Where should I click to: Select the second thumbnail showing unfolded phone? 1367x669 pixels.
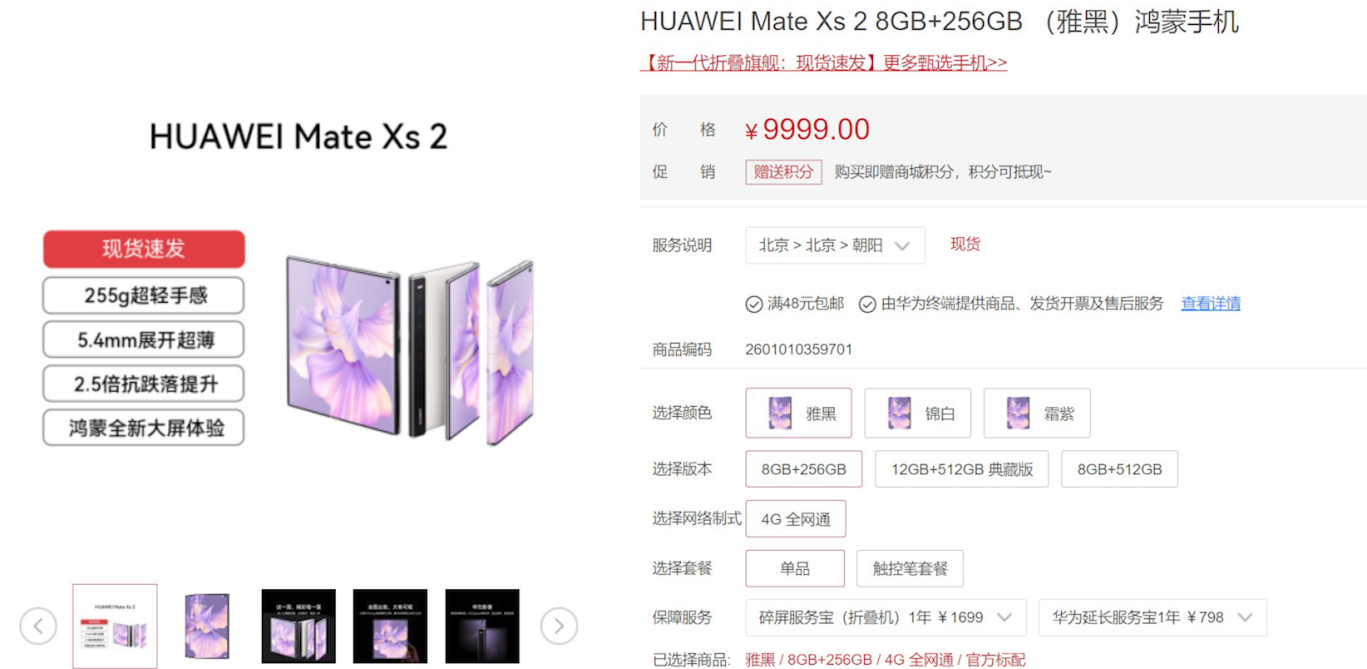point(207,626)
